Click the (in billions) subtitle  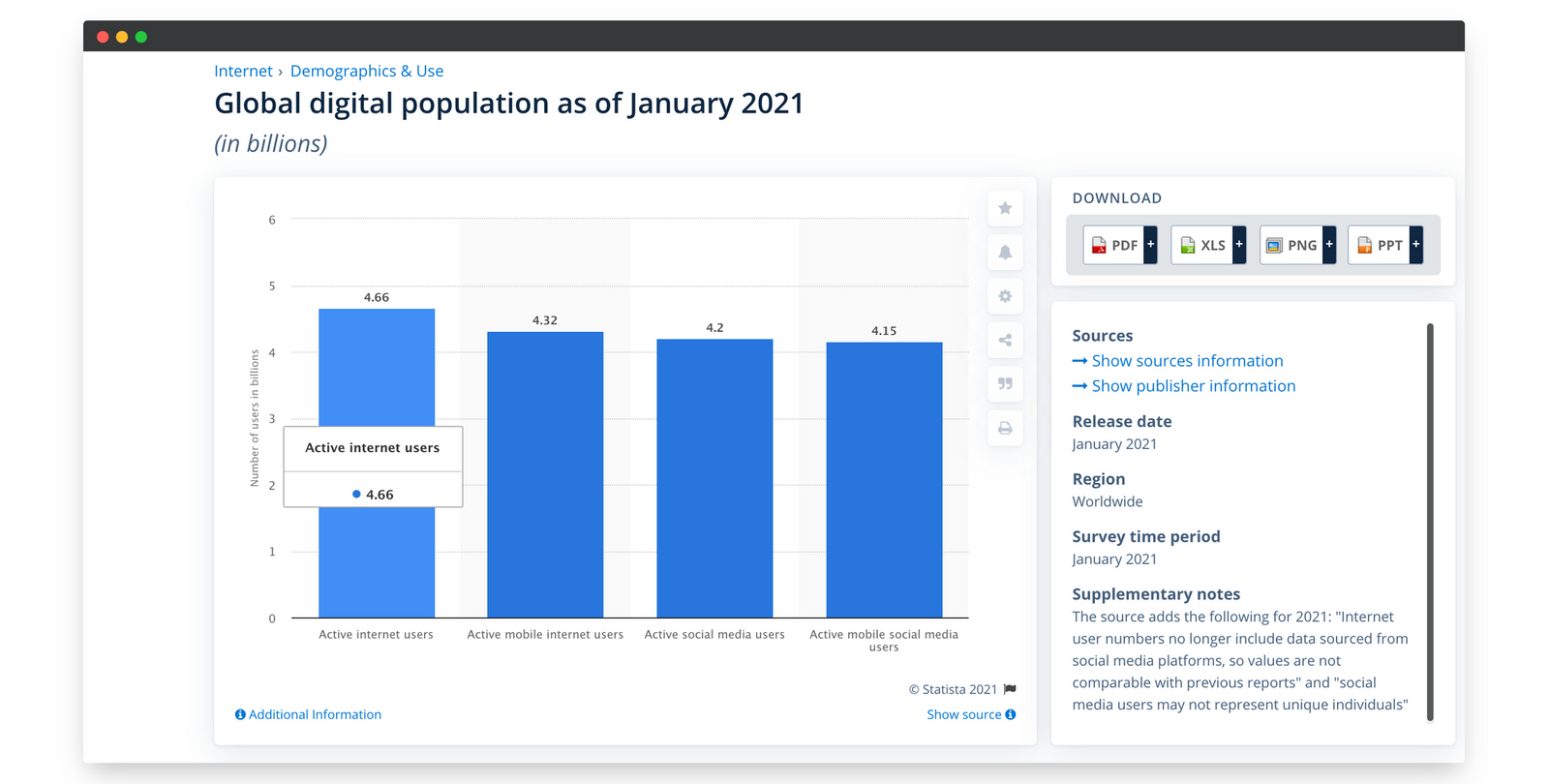(271, 144)
